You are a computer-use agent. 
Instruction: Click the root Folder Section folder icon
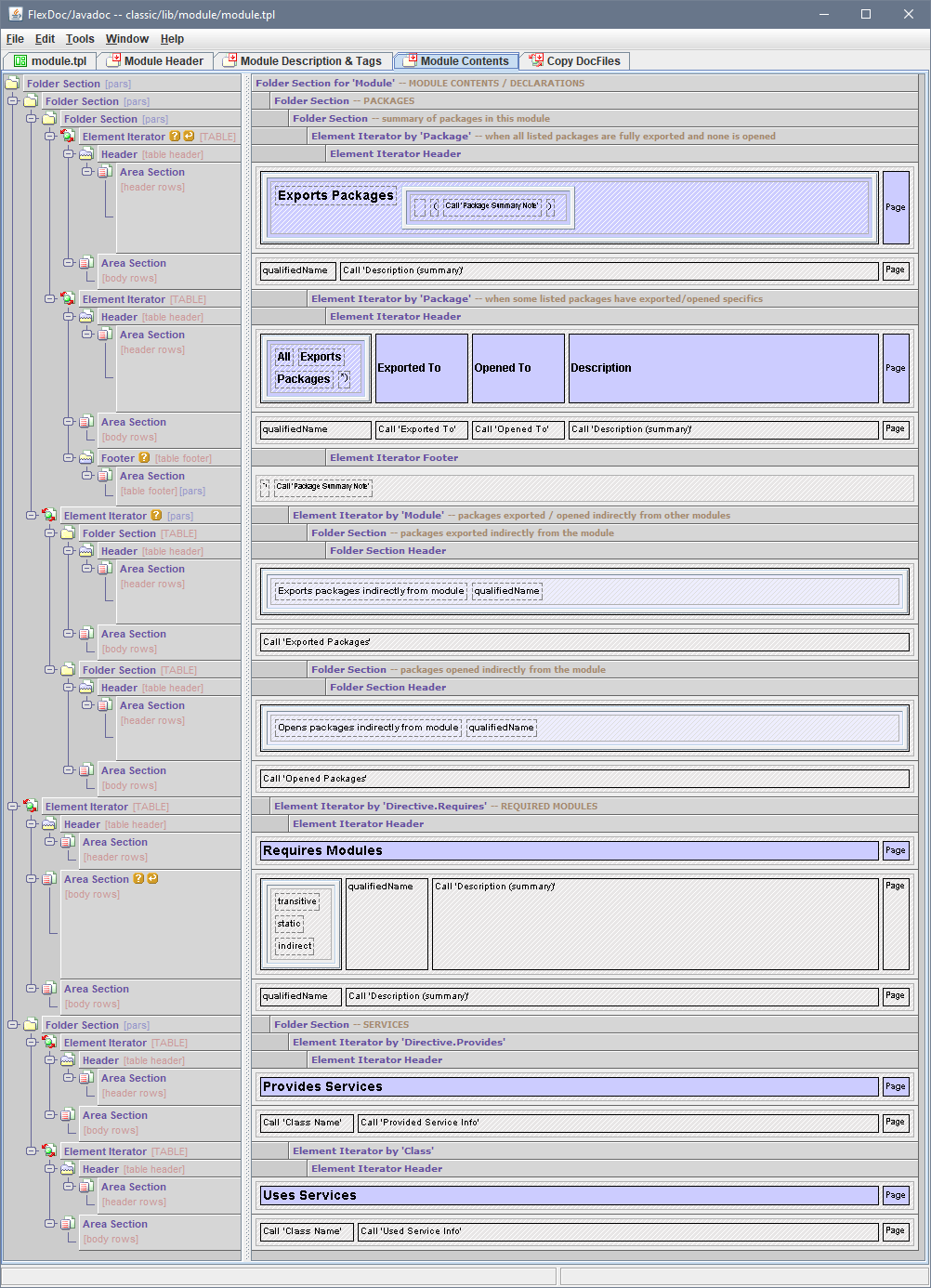click(12, 84)
